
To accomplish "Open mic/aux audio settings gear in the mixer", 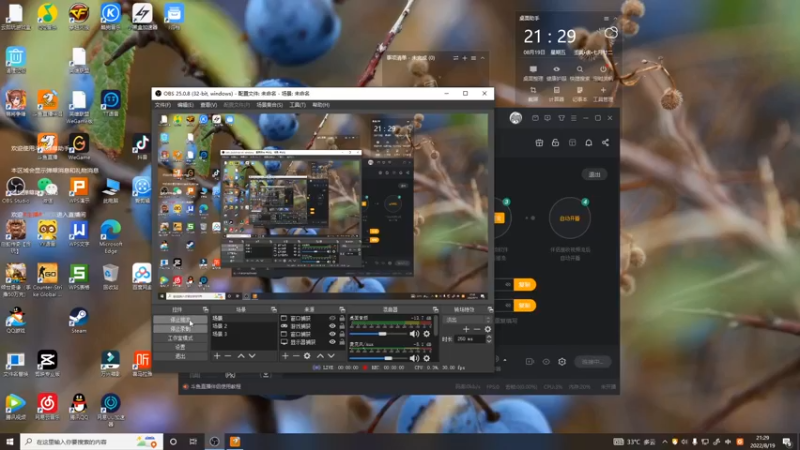I will click(x=427, y=358).
